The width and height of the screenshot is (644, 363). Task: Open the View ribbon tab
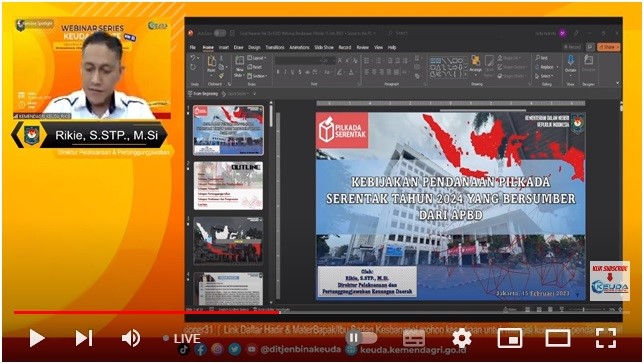[378, 48]
